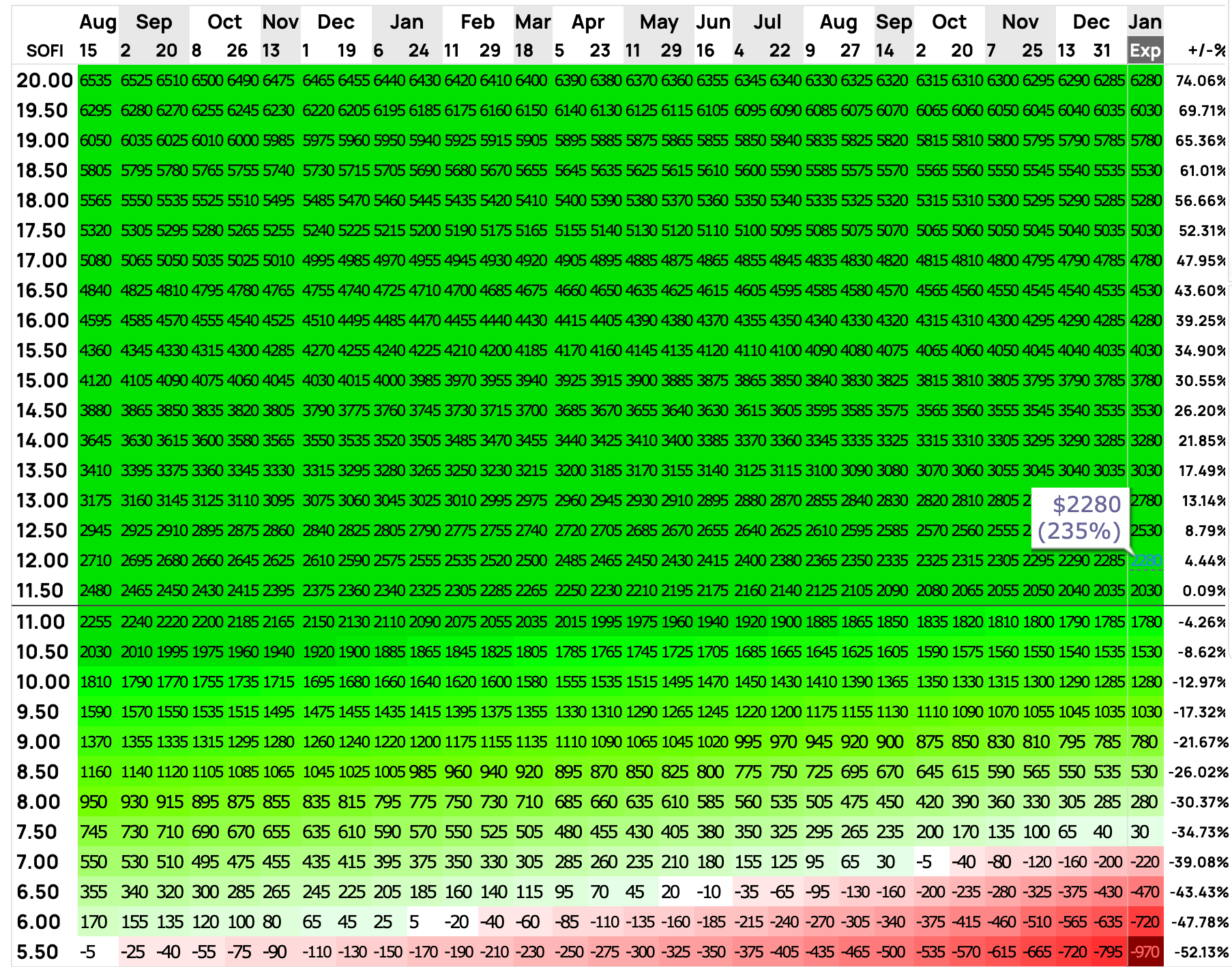
Task: Click the 6535 cell in the 20.00 row
Action: tap(96, 80)
